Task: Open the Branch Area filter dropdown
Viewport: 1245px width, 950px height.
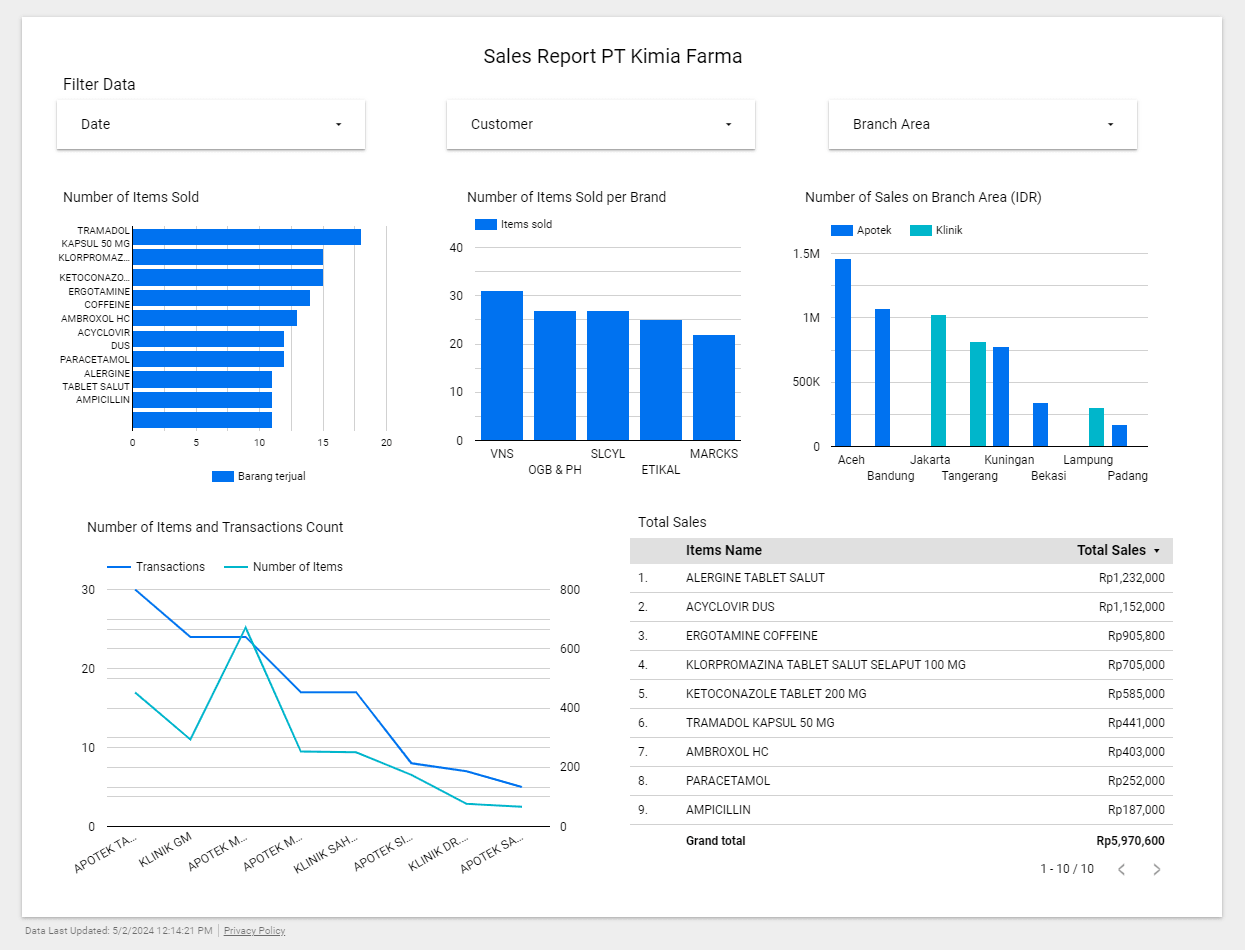Action: click(983, 124)
